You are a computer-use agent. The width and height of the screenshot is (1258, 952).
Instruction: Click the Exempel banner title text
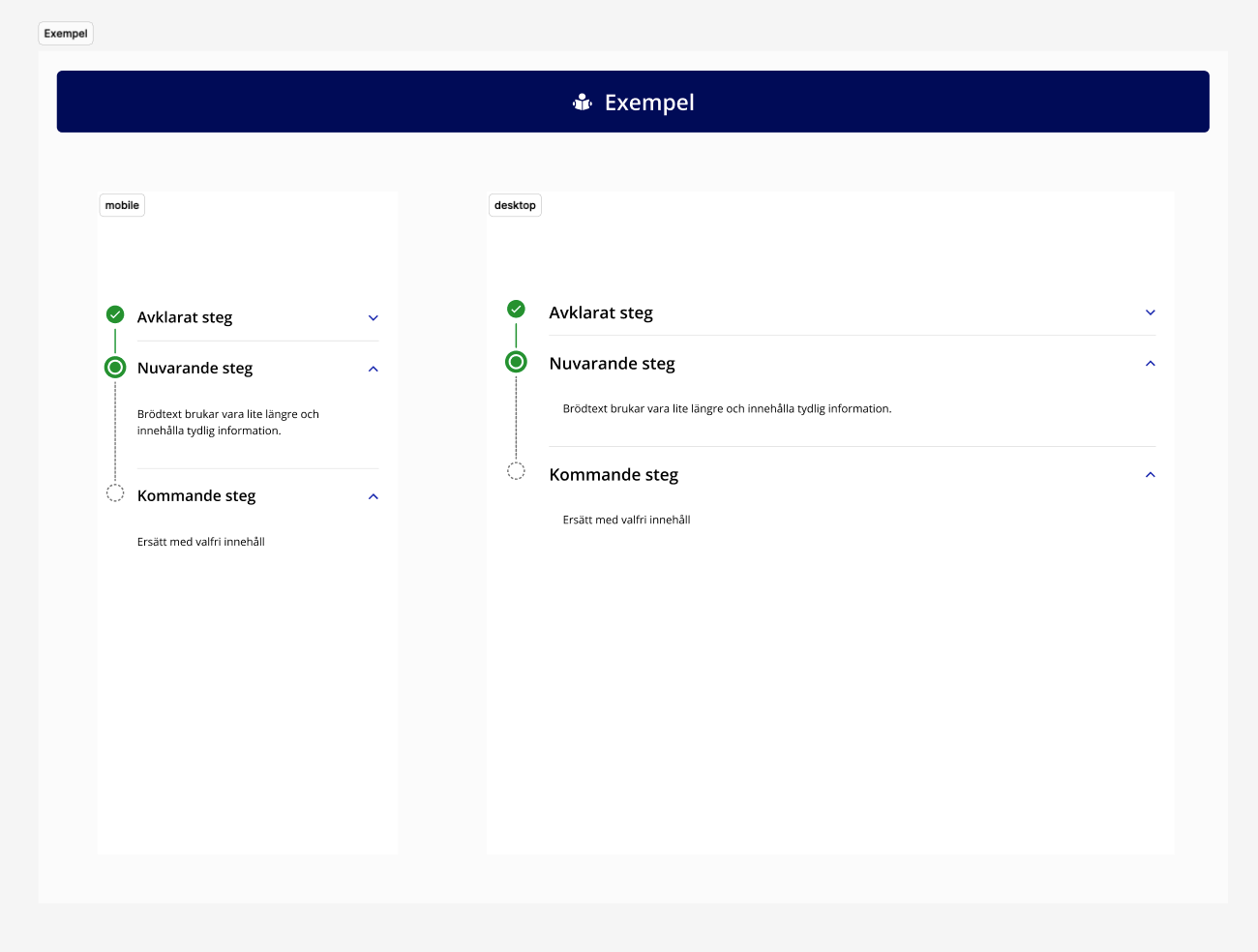click(x=649, y=103)
